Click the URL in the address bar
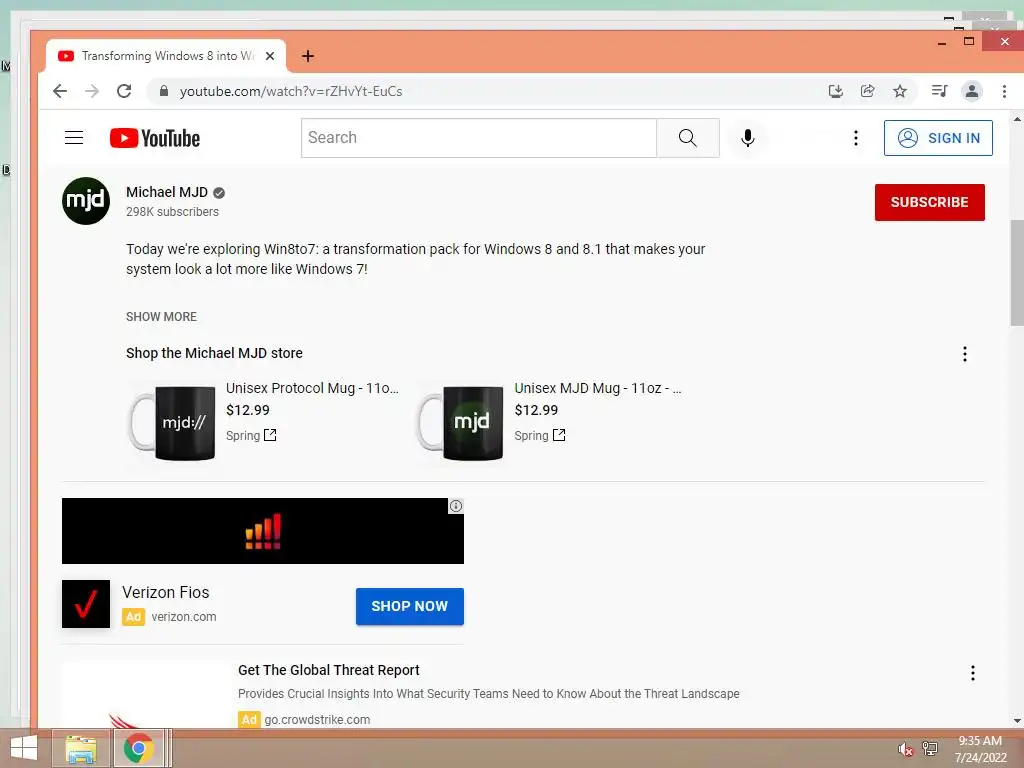The height and width of the screenshot is (768, 1024). point(291,91)
